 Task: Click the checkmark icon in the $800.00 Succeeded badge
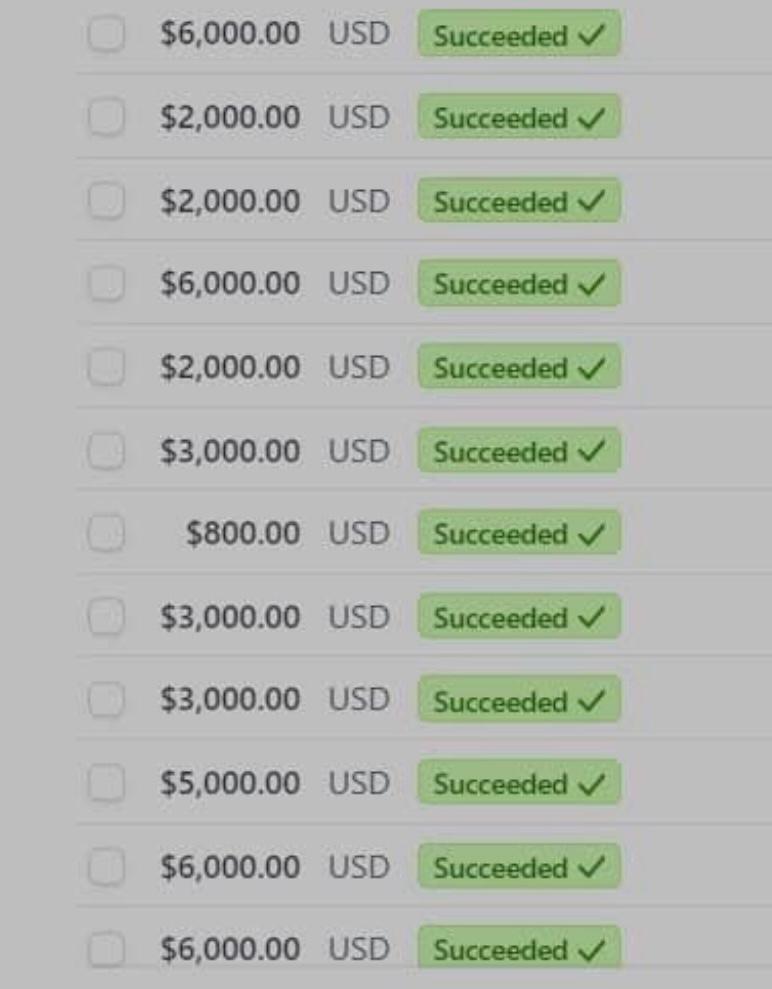pos(591,534)
